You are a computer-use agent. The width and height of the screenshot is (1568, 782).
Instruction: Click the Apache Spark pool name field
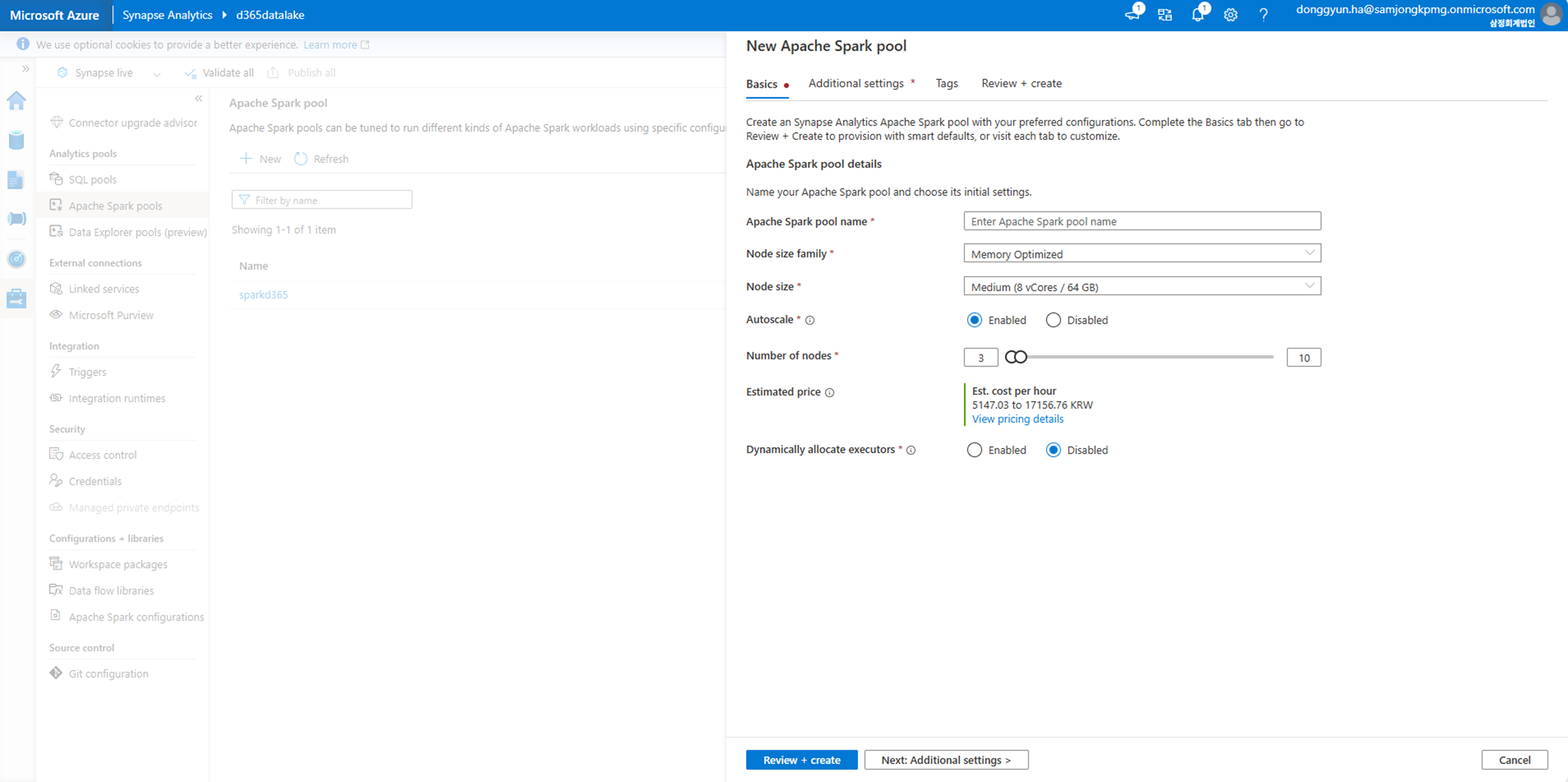1142,221
